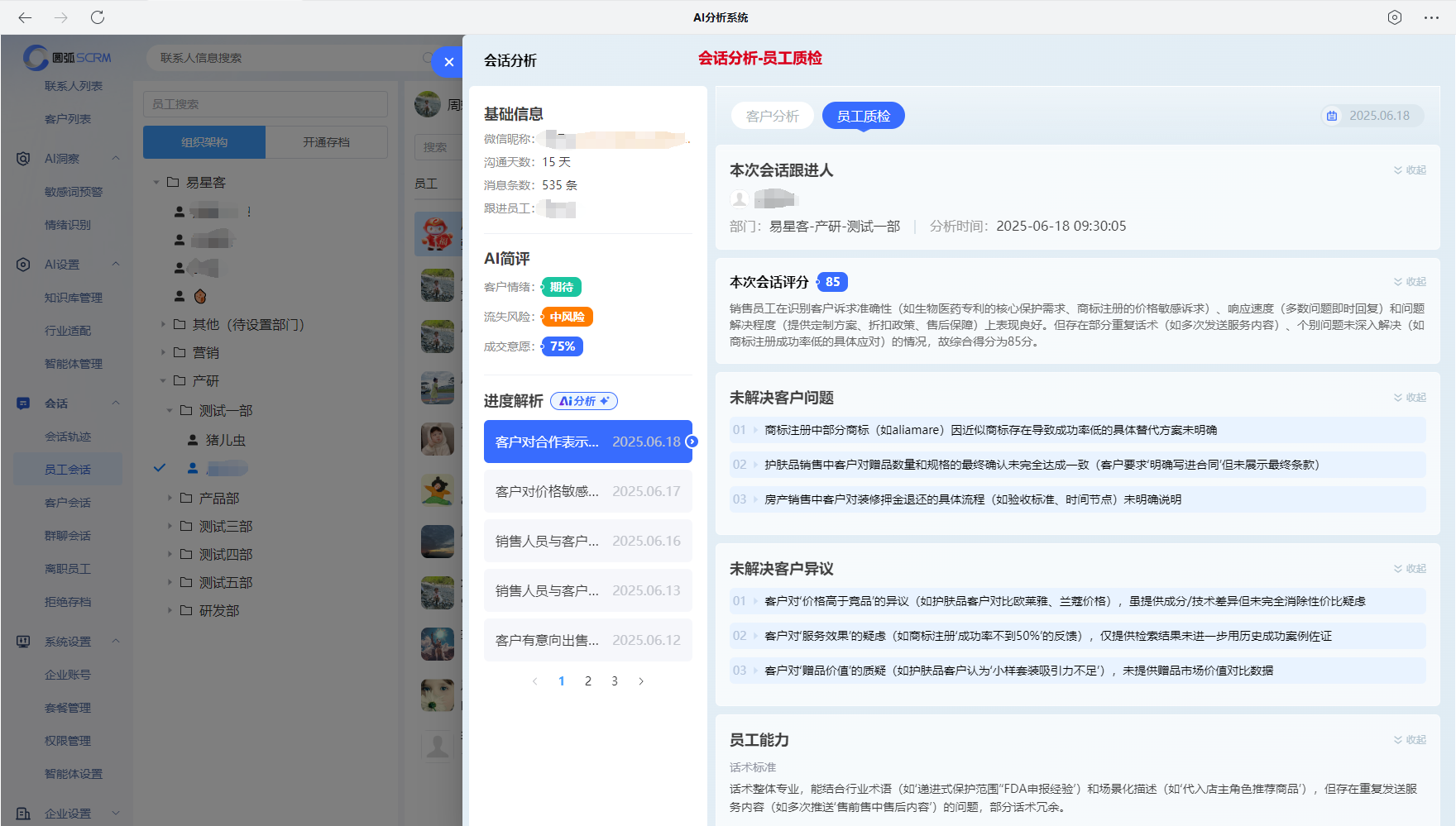Expand the 企业设置 sidebar group
This screenshot has height=826, width=1456.
pos(116,814)
